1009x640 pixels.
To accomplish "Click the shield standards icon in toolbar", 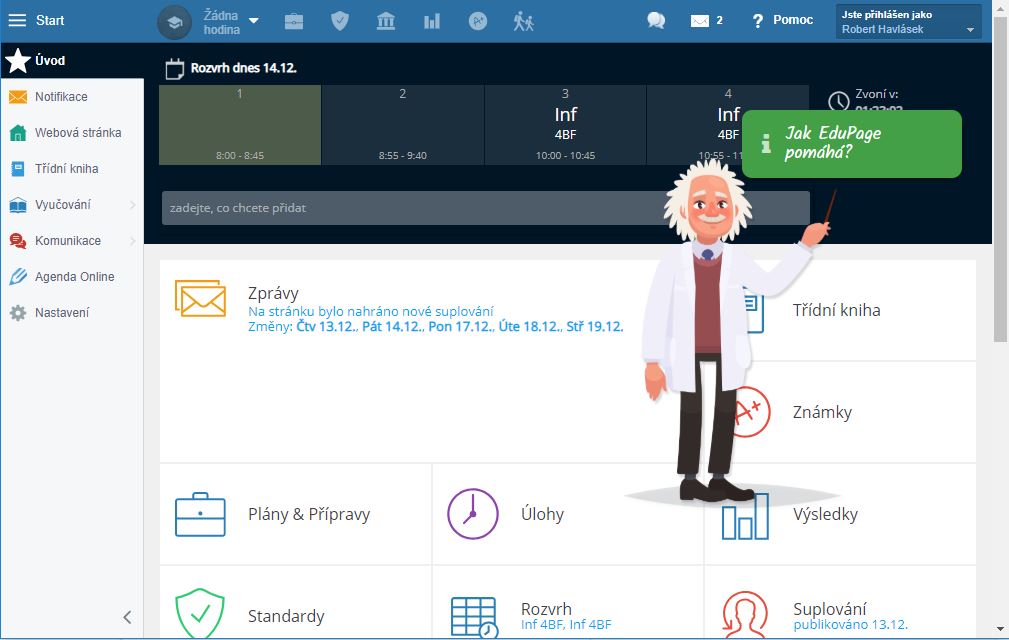I will (340, 21).
